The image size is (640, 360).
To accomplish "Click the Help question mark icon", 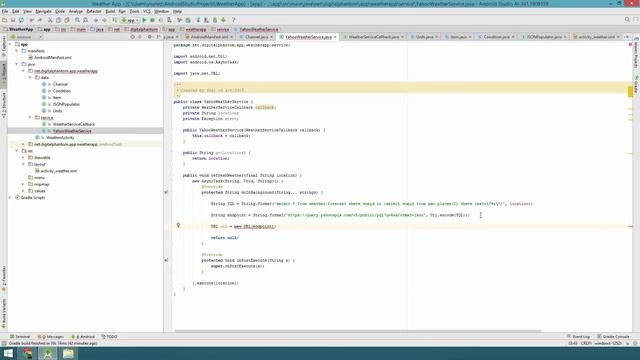I will point(233,20).
